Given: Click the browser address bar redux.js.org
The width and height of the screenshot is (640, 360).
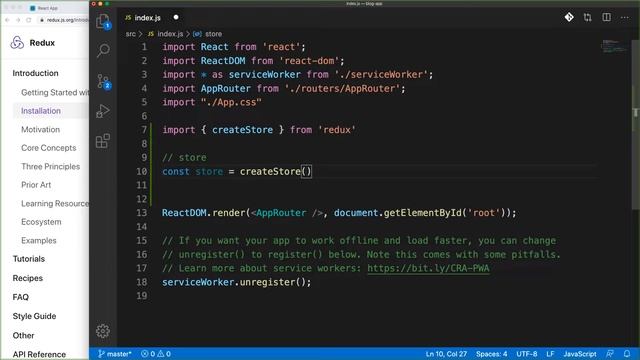Looking at the screenshot, I should 63,20.
